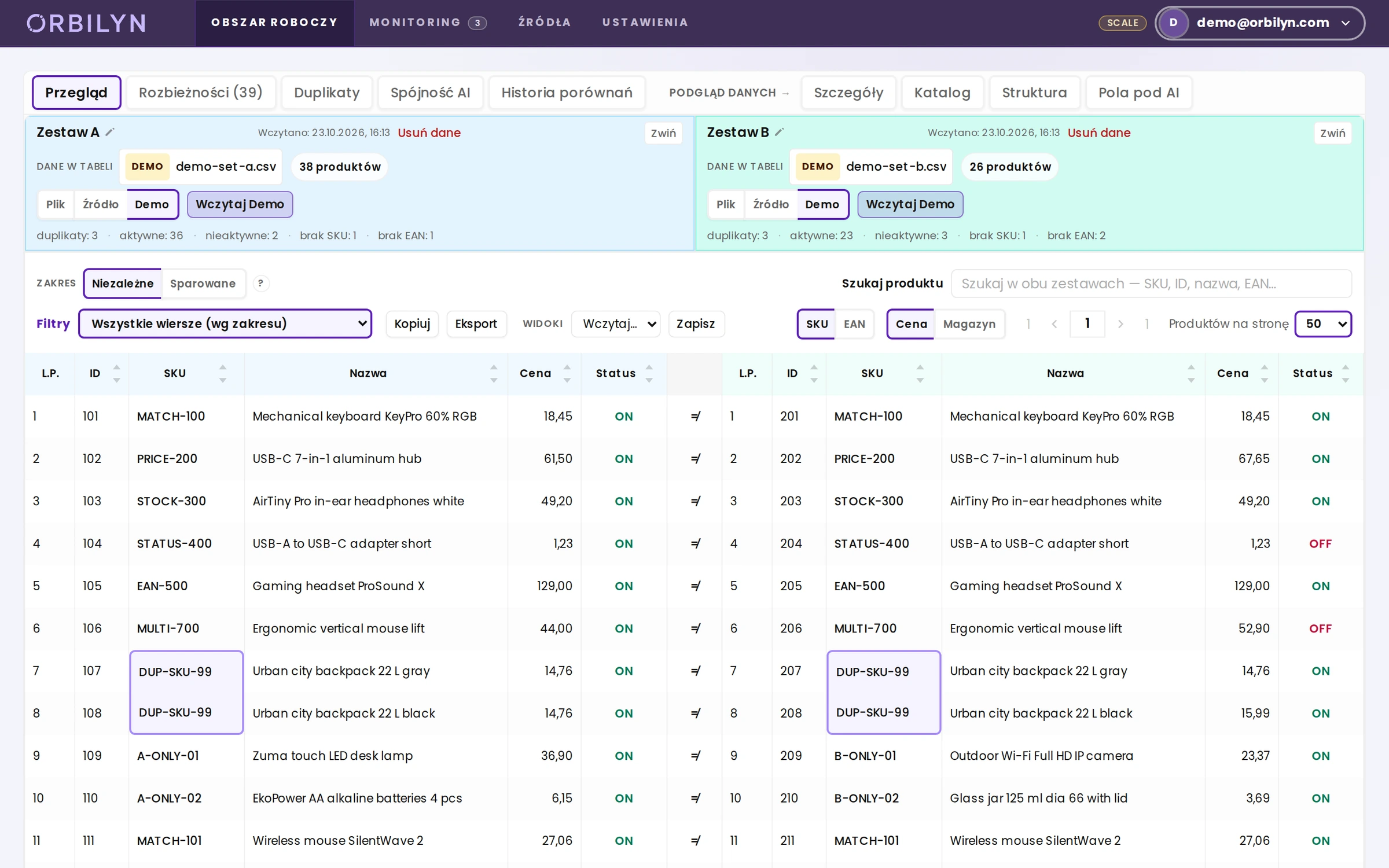The height and width of the screenshot is (868, 1389).
Task: Click Wczytaj Demo button in Zestaw A
Action: click(x=240, y=204)
